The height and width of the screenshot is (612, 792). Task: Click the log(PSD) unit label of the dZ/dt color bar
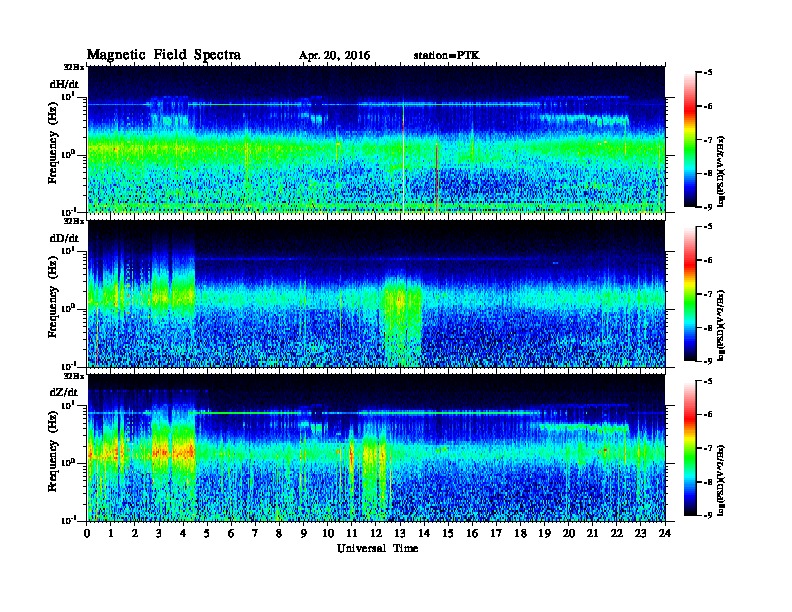pos(721,479)
